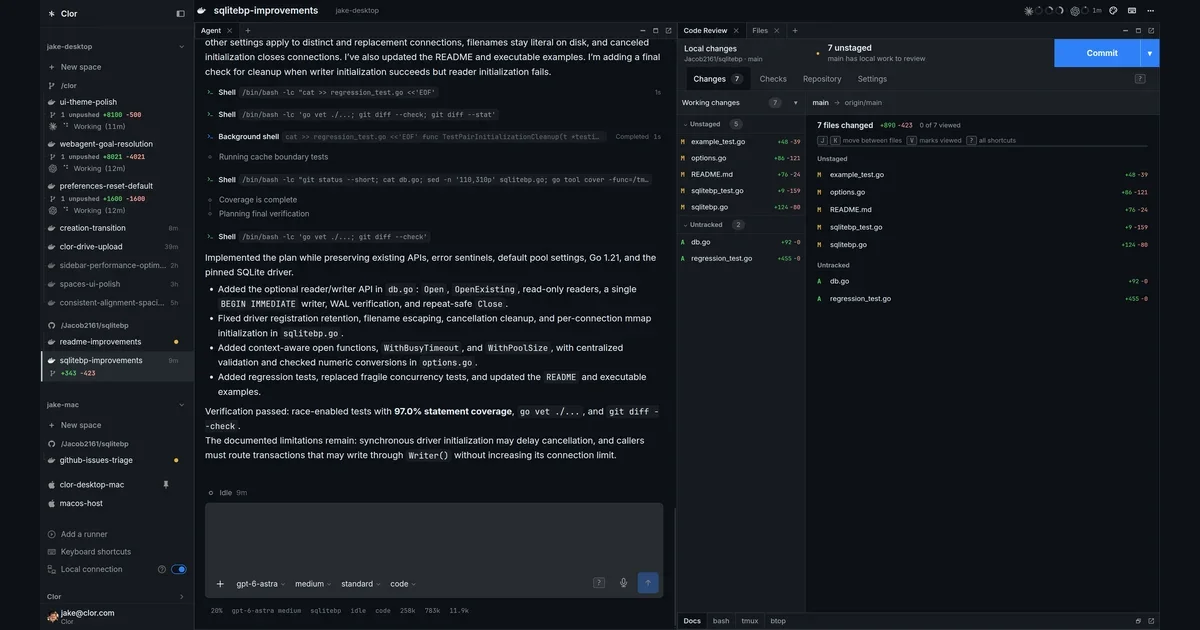This screenshot has width=1200, height=630.
Task: Open the gpt-6-astra model dropdown
Action: (260, 584)
